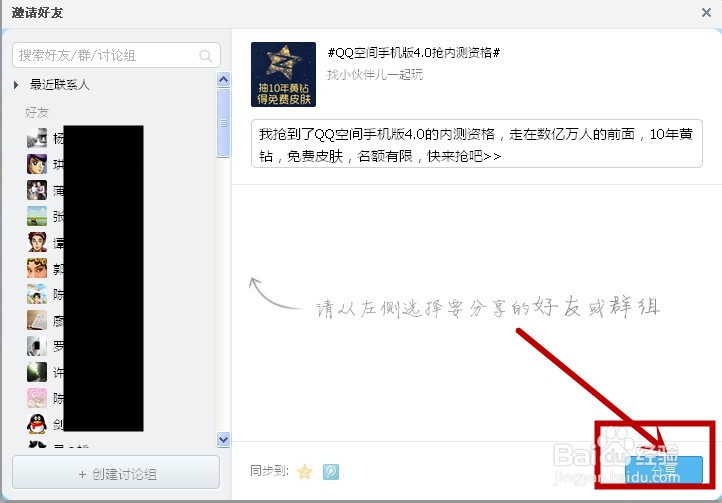
Task: Toggle sync to Tencent Weibo icon
Action: (x=331, y=472)
